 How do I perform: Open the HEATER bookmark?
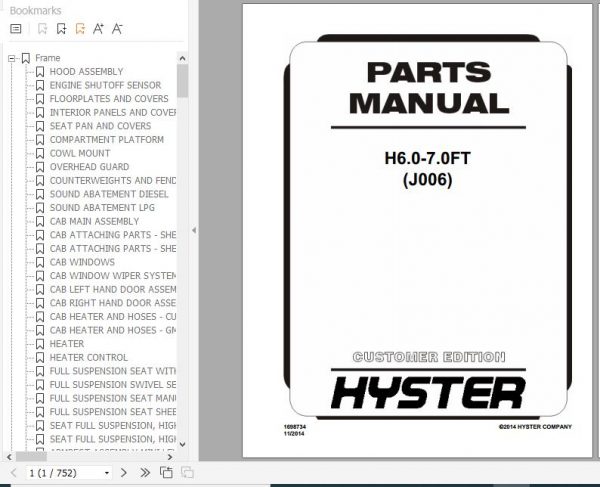[x=67, y=344]
